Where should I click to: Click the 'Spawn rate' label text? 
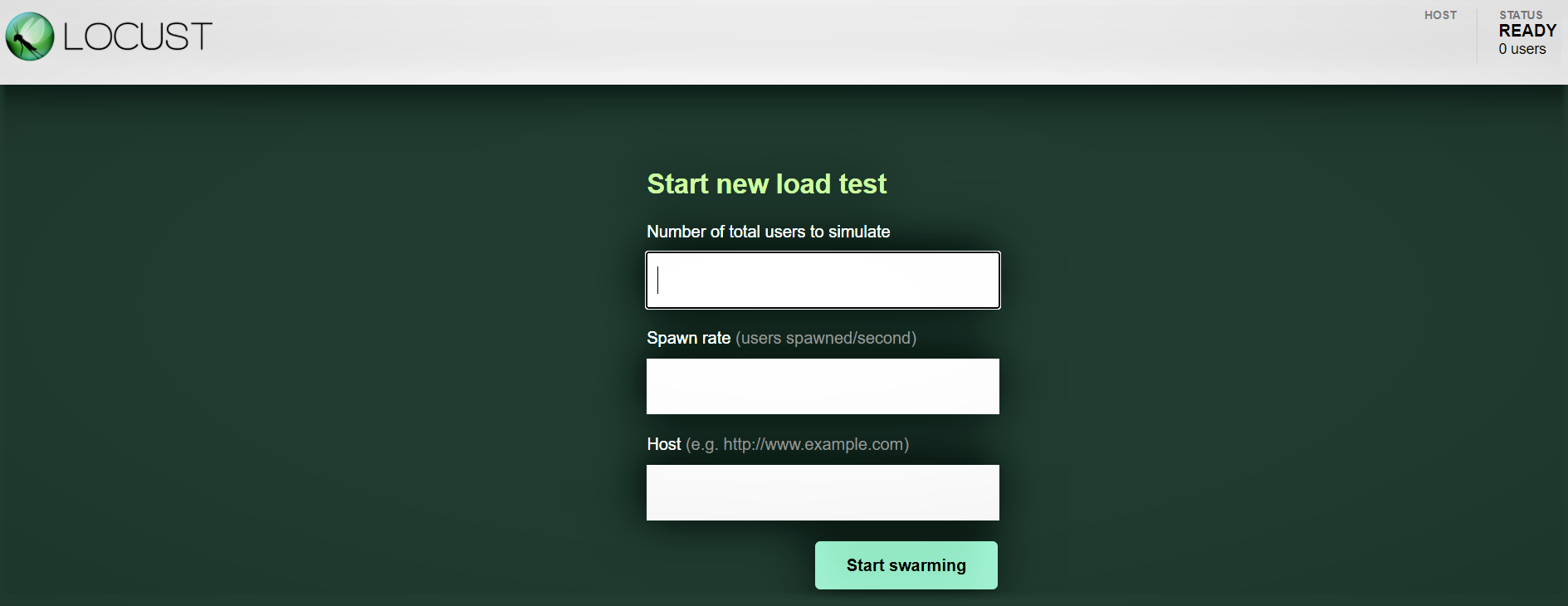click(689, 338)
